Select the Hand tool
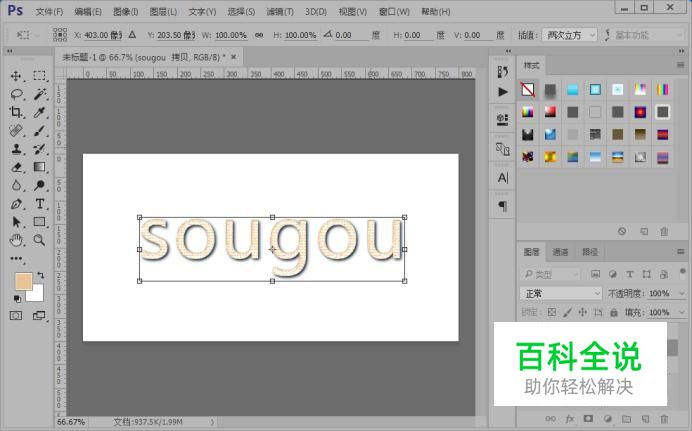This screenshot has height=431, width=692. coord(16,240)
